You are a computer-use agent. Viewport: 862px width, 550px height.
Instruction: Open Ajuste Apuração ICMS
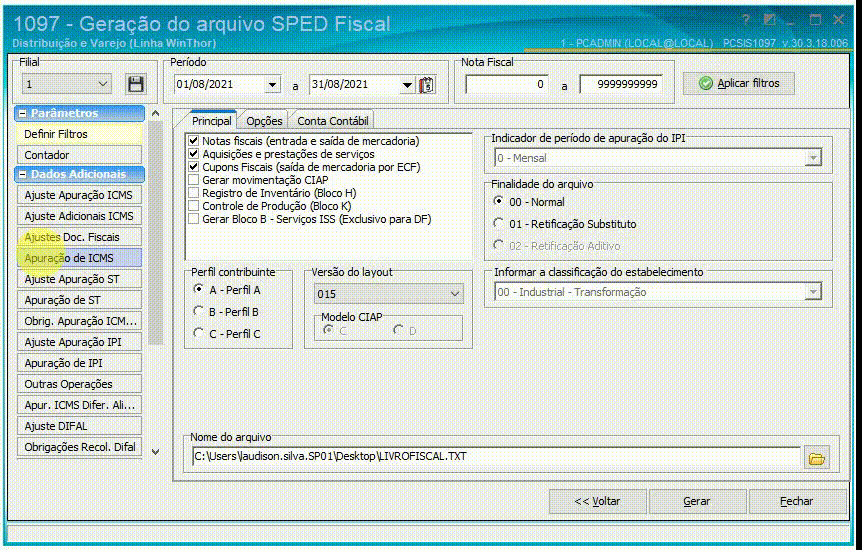point(80,195)
